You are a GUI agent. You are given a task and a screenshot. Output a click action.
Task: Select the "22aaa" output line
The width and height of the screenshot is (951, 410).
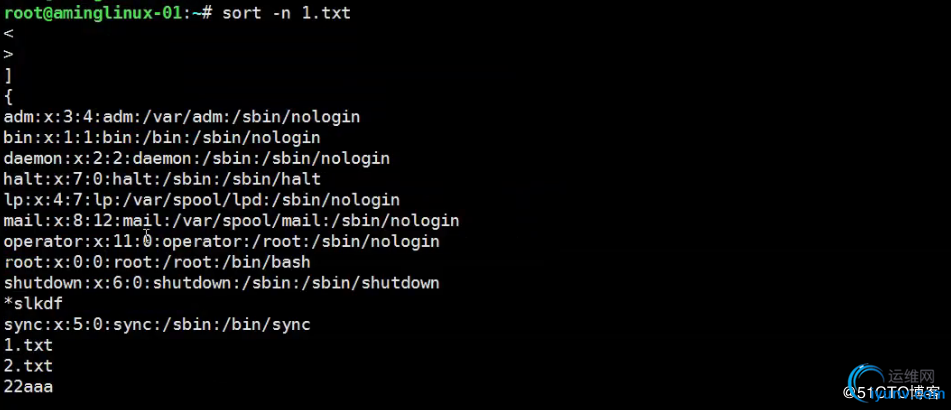point(28,386)
